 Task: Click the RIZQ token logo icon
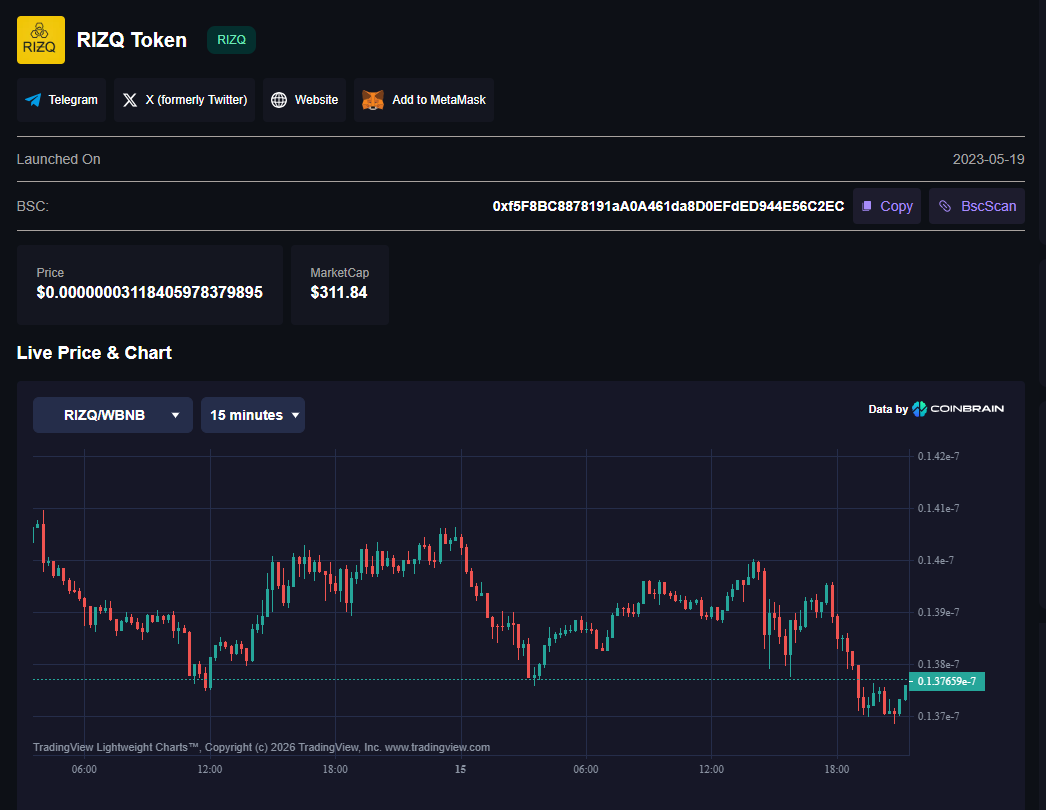coord(39,39)
